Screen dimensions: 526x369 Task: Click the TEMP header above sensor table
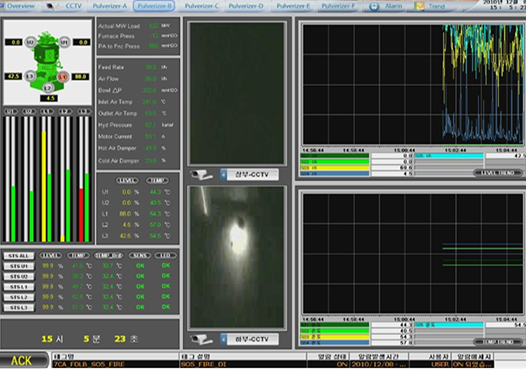pyautogui.click(x=157, y=180)
